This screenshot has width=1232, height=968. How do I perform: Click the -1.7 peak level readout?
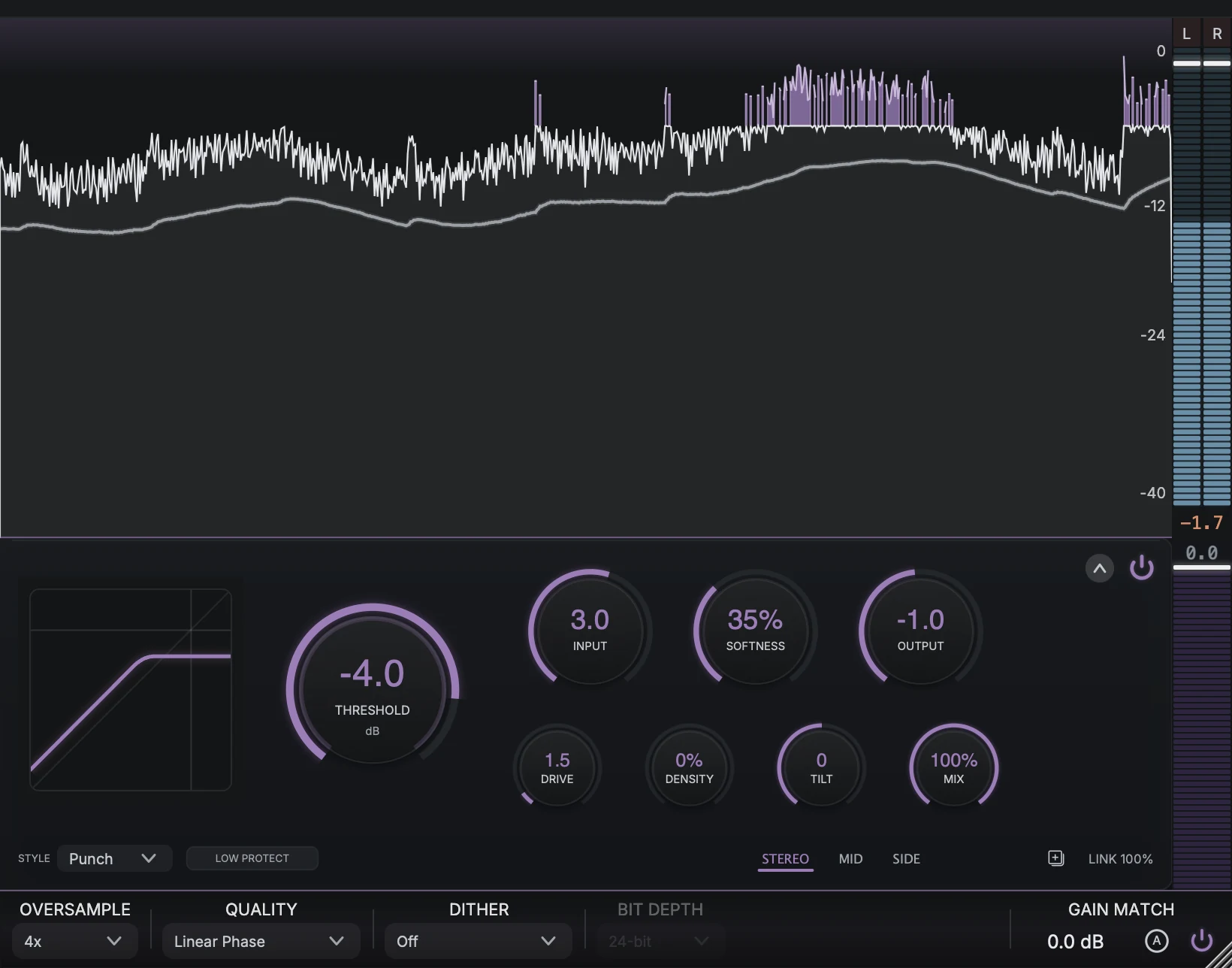click(x=1201, y=522)
